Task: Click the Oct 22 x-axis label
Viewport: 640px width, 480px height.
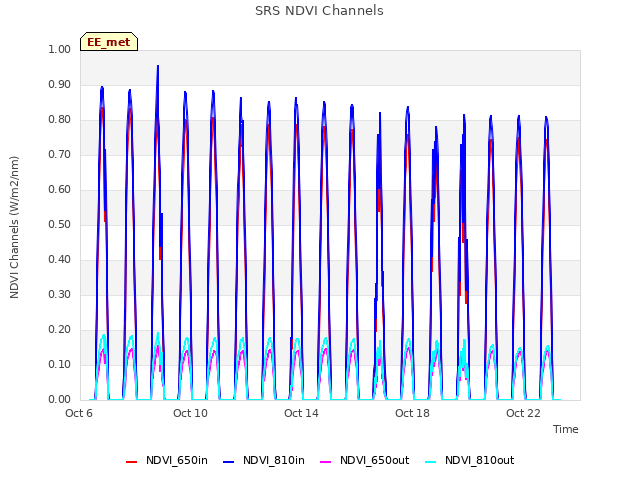Action: click(x=523, y=413)
